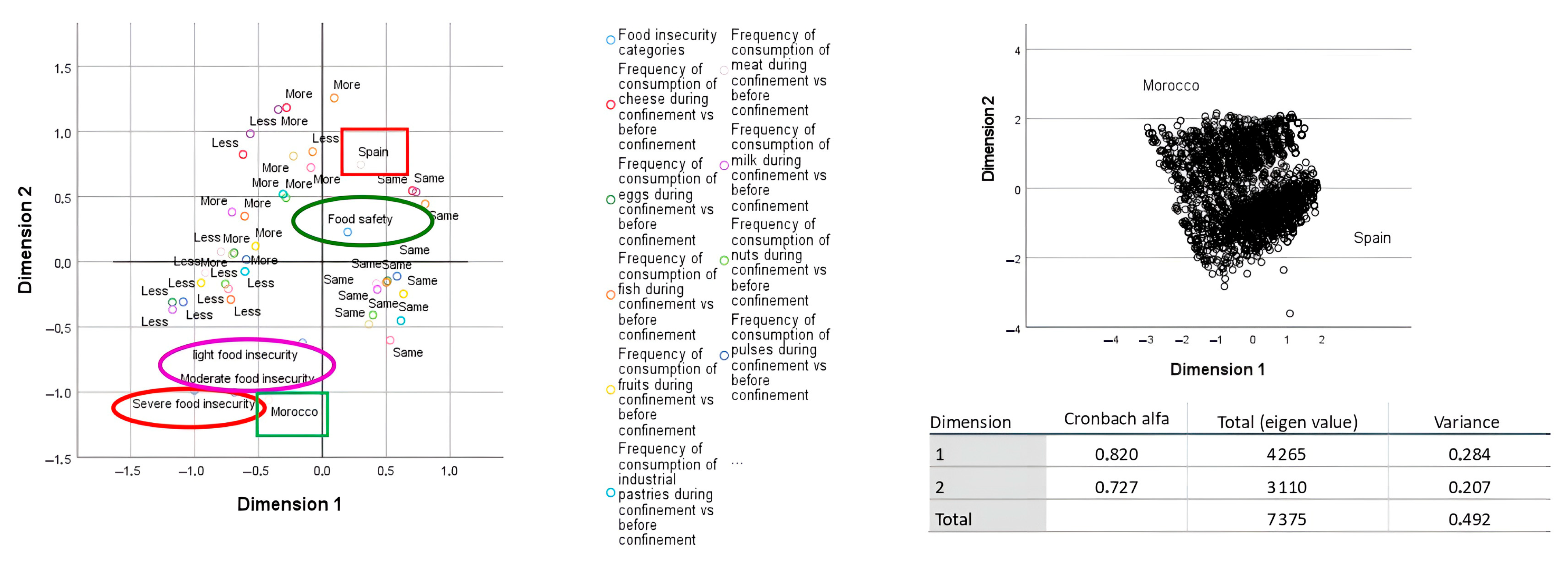The height and width of the screenshot is (562, 1568).
Task: Click the orange fish consumption legend marker
Action: point(611,295)
